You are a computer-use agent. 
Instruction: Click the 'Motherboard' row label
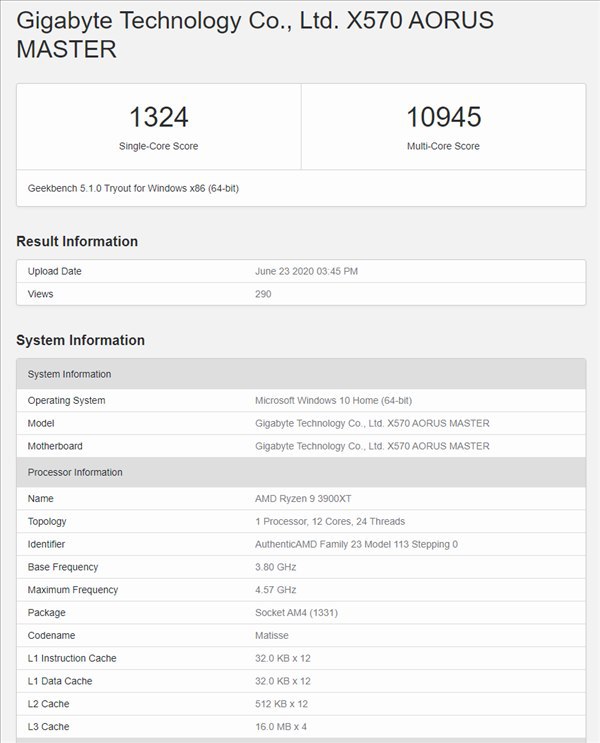(x=55, y=446)
